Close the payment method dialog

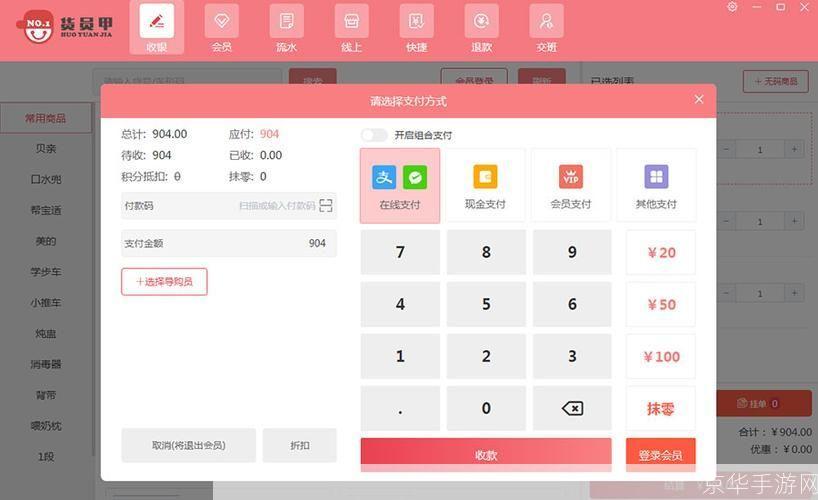coord(699,99)
